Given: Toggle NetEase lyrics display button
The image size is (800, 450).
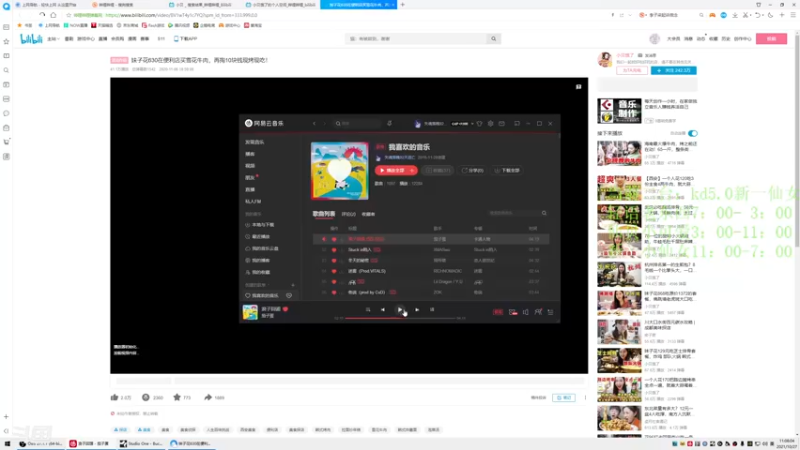Looking at the screenshot, I should pyautogui.click(x=432, y=310).
